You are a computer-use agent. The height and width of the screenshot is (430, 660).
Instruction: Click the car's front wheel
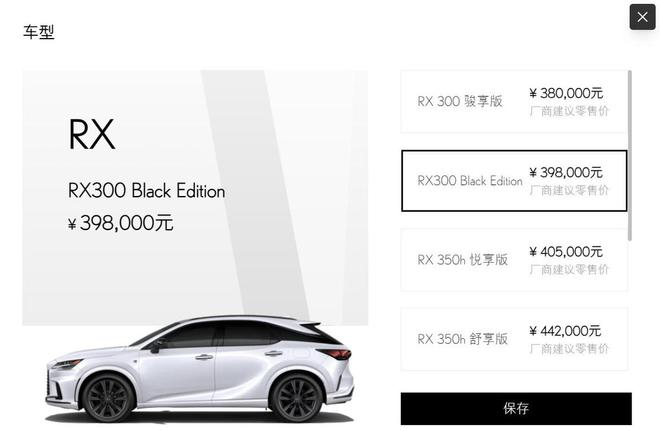click(x=108, y=398)
